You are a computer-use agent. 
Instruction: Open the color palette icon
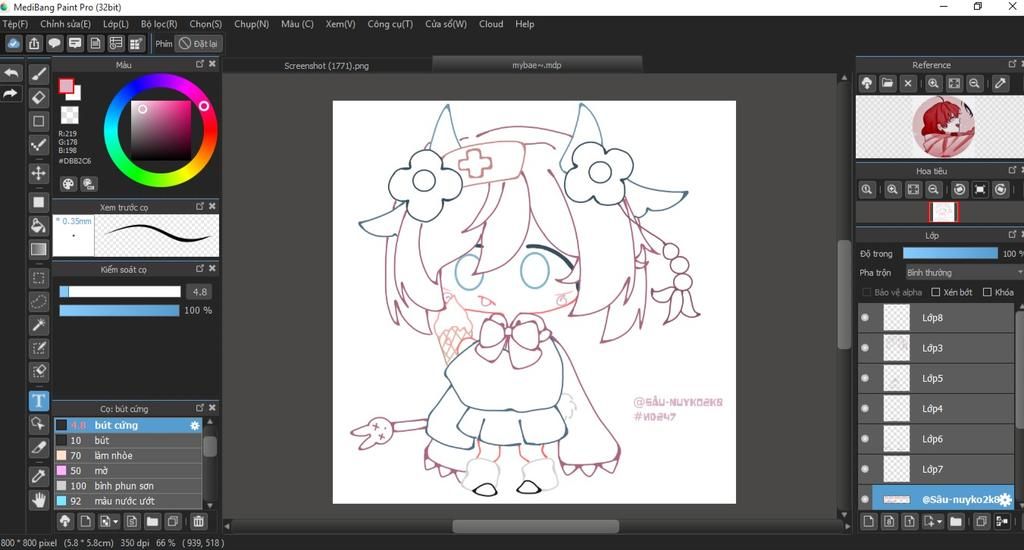pos(68,184)
